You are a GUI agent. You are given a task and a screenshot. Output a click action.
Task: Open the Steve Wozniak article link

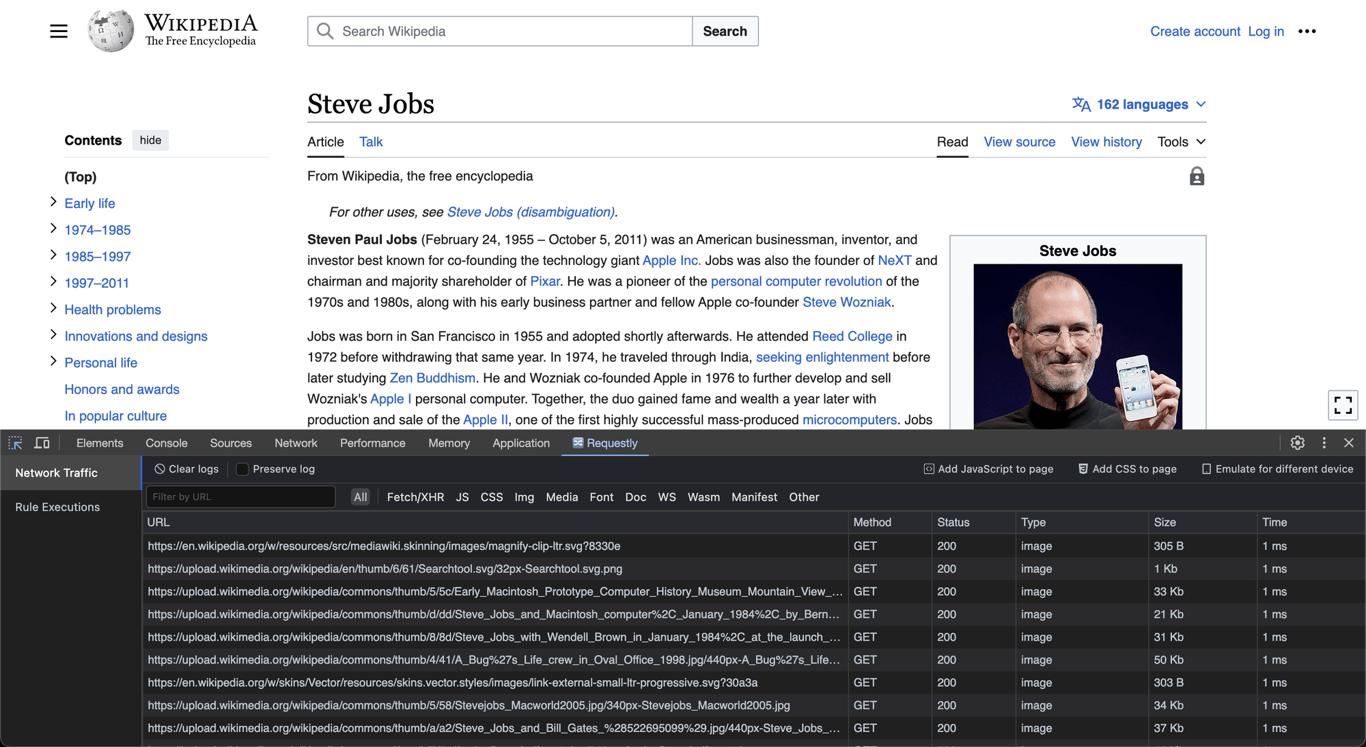(x=847, y=302)
